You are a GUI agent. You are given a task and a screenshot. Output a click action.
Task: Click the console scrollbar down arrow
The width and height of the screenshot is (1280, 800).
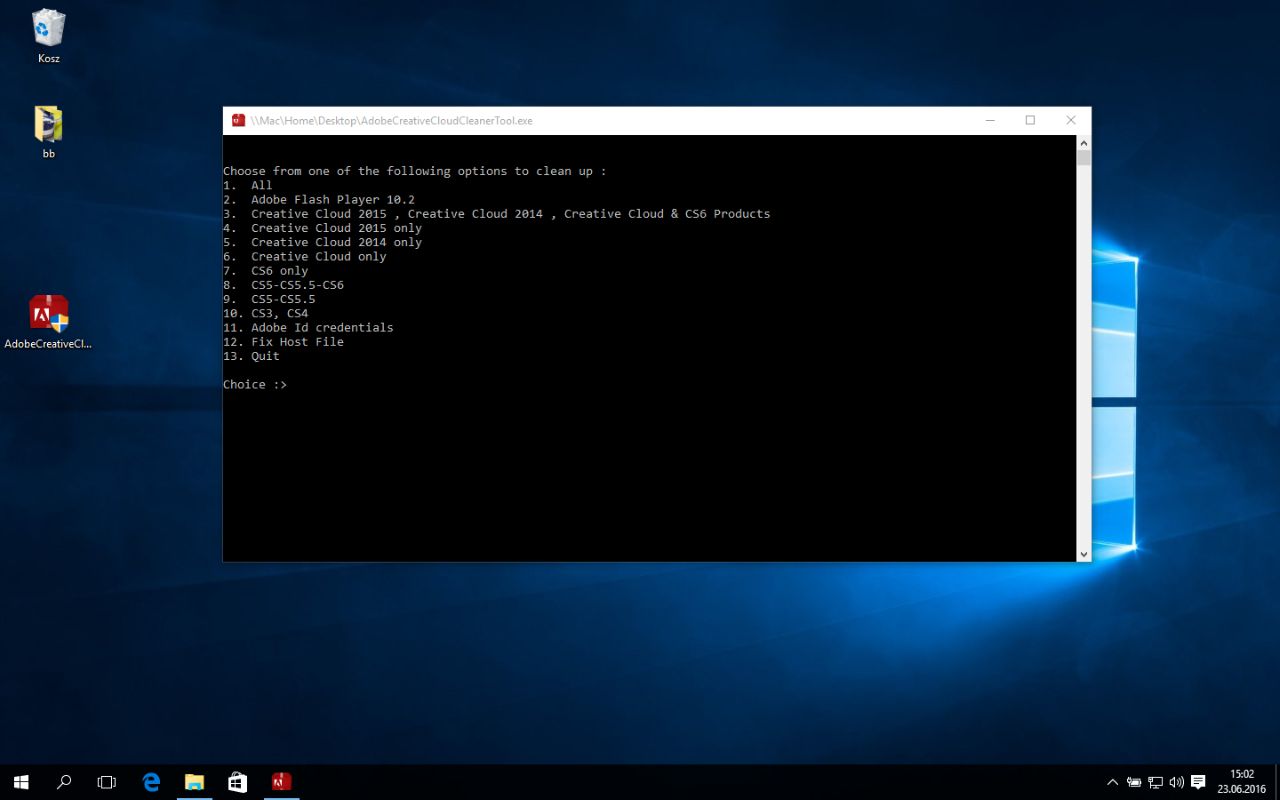pos(1083,554)
